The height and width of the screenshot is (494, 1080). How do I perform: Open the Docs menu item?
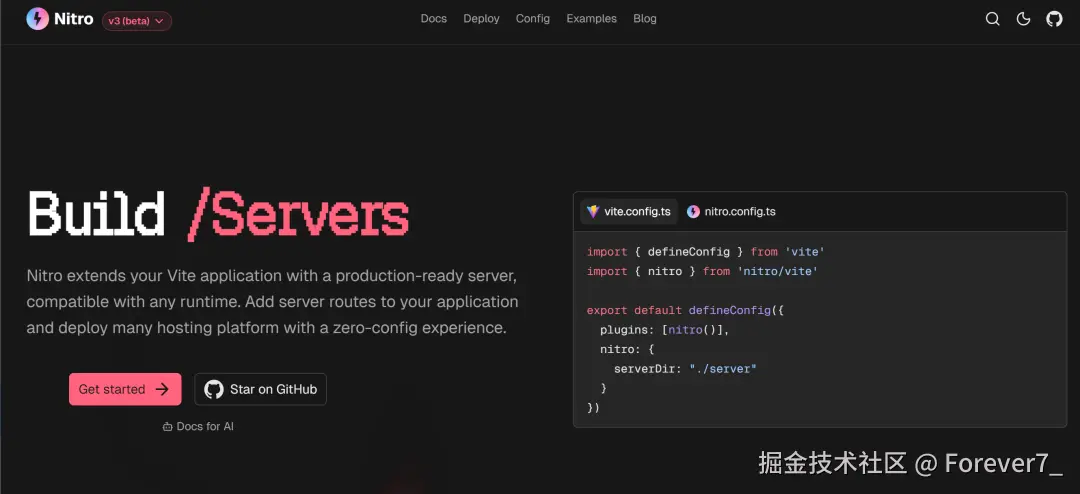[x=434, y=19]
